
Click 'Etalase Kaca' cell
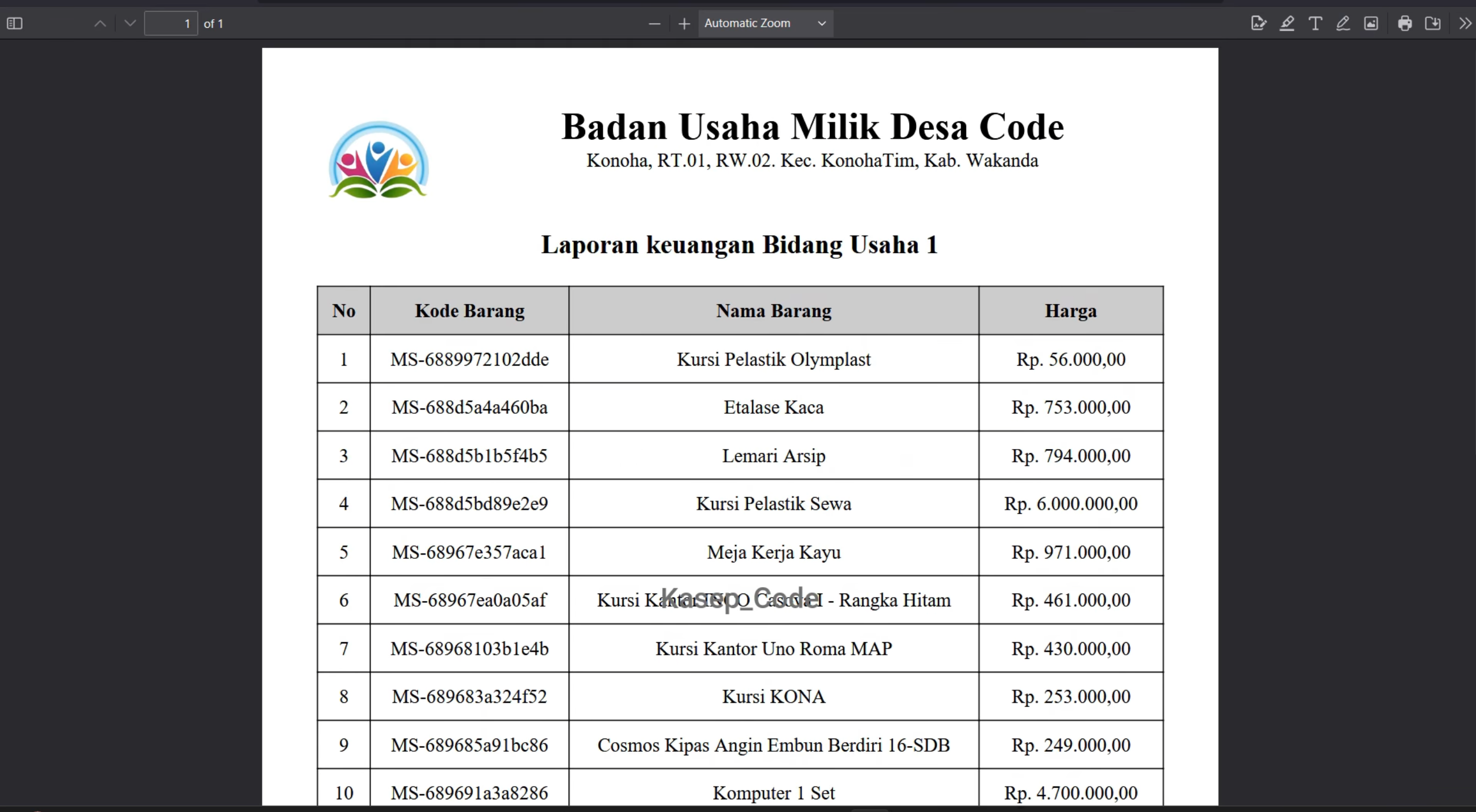click(x=774, y=407)
